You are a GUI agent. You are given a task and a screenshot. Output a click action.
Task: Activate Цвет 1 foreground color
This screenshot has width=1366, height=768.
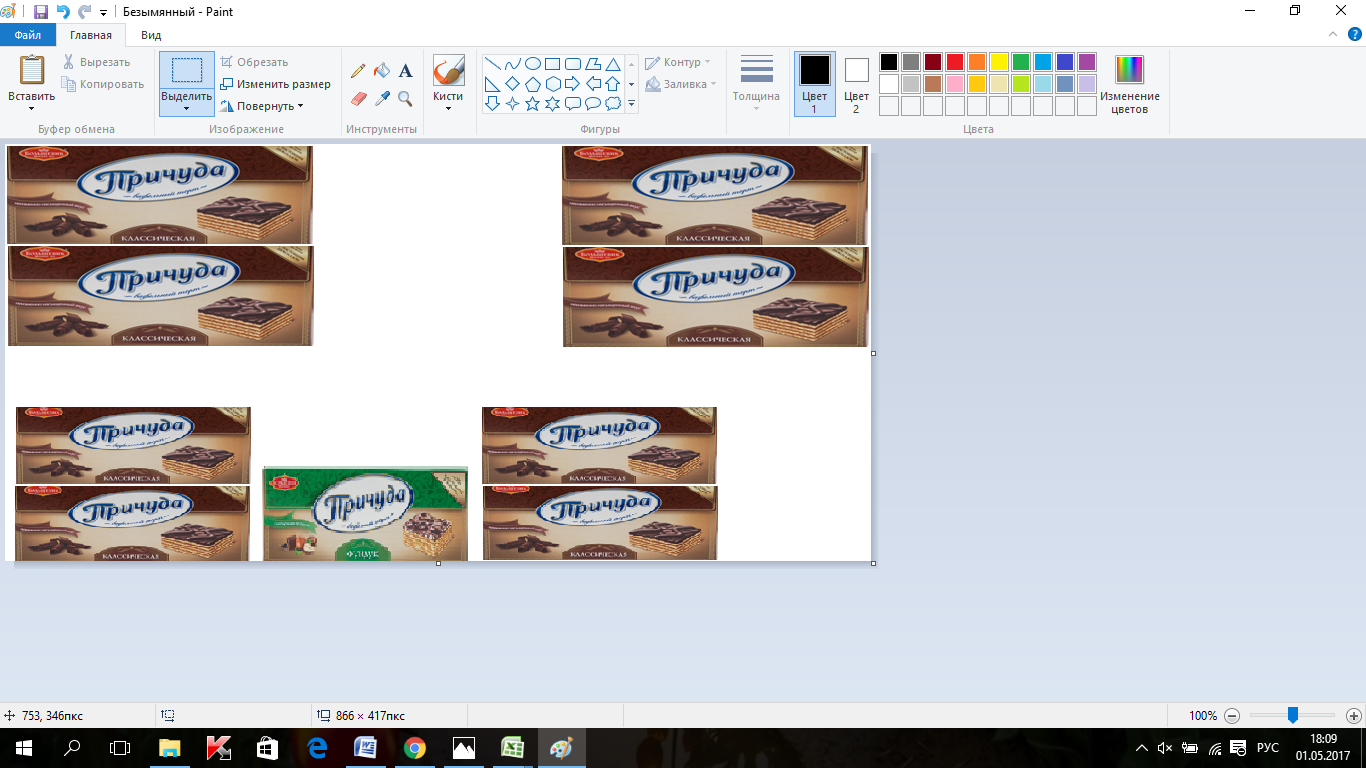(x=814, y=84)
